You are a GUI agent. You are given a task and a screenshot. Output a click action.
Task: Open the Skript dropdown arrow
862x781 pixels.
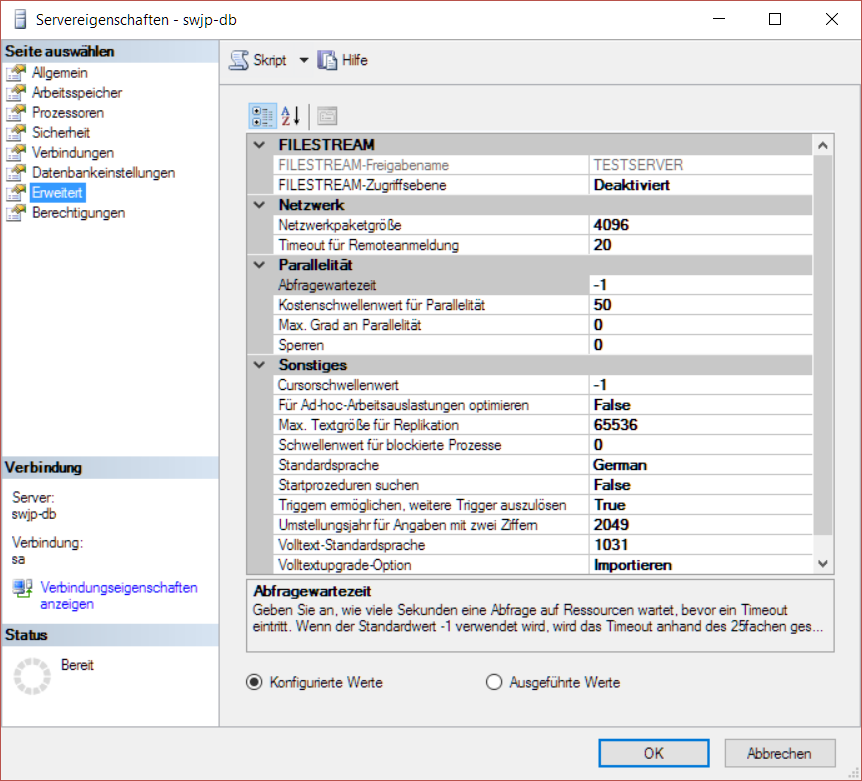[x=304, y=60]
